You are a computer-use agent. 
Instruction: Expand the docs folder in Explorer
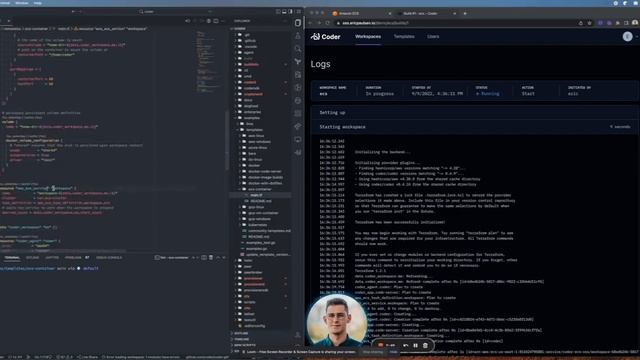coord(248,100)
